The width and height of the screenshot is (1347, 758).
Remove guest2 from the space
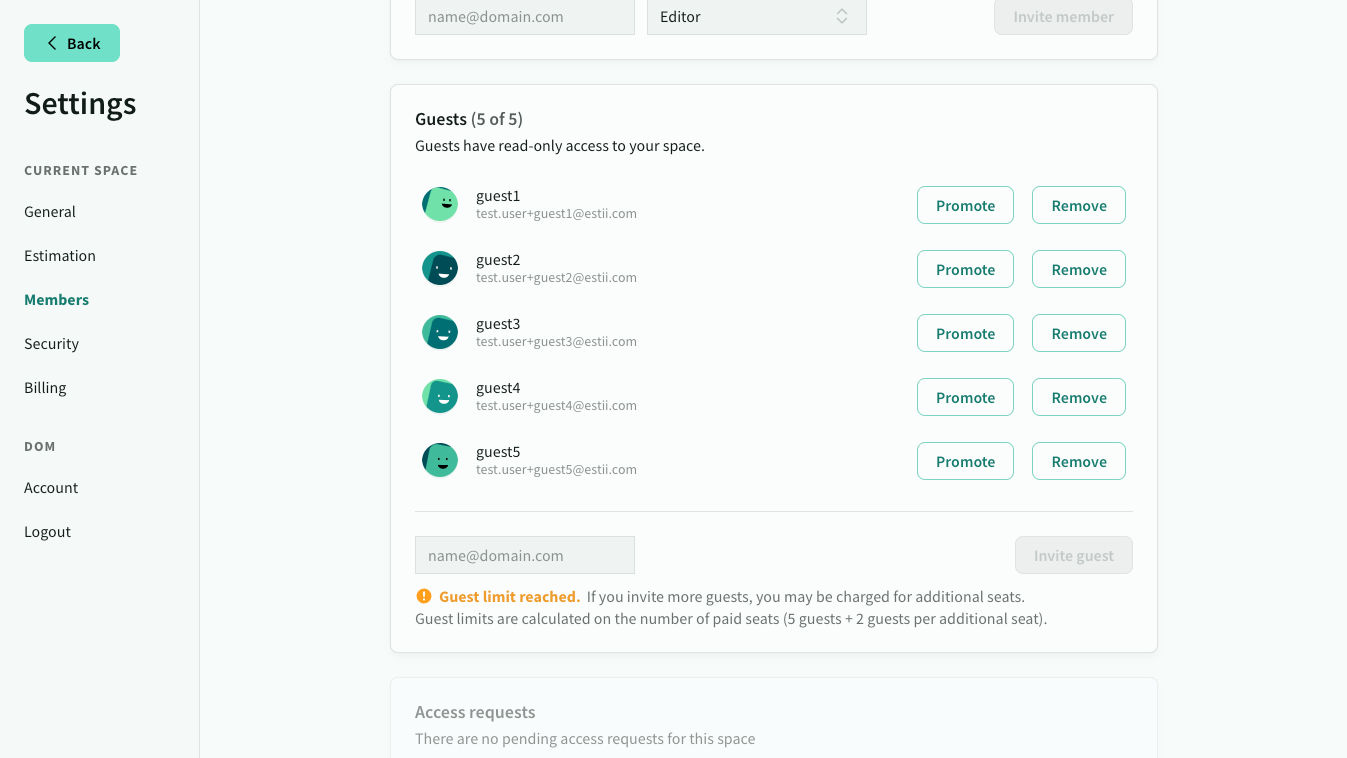pyautogui.click(x=1079, y=269)
